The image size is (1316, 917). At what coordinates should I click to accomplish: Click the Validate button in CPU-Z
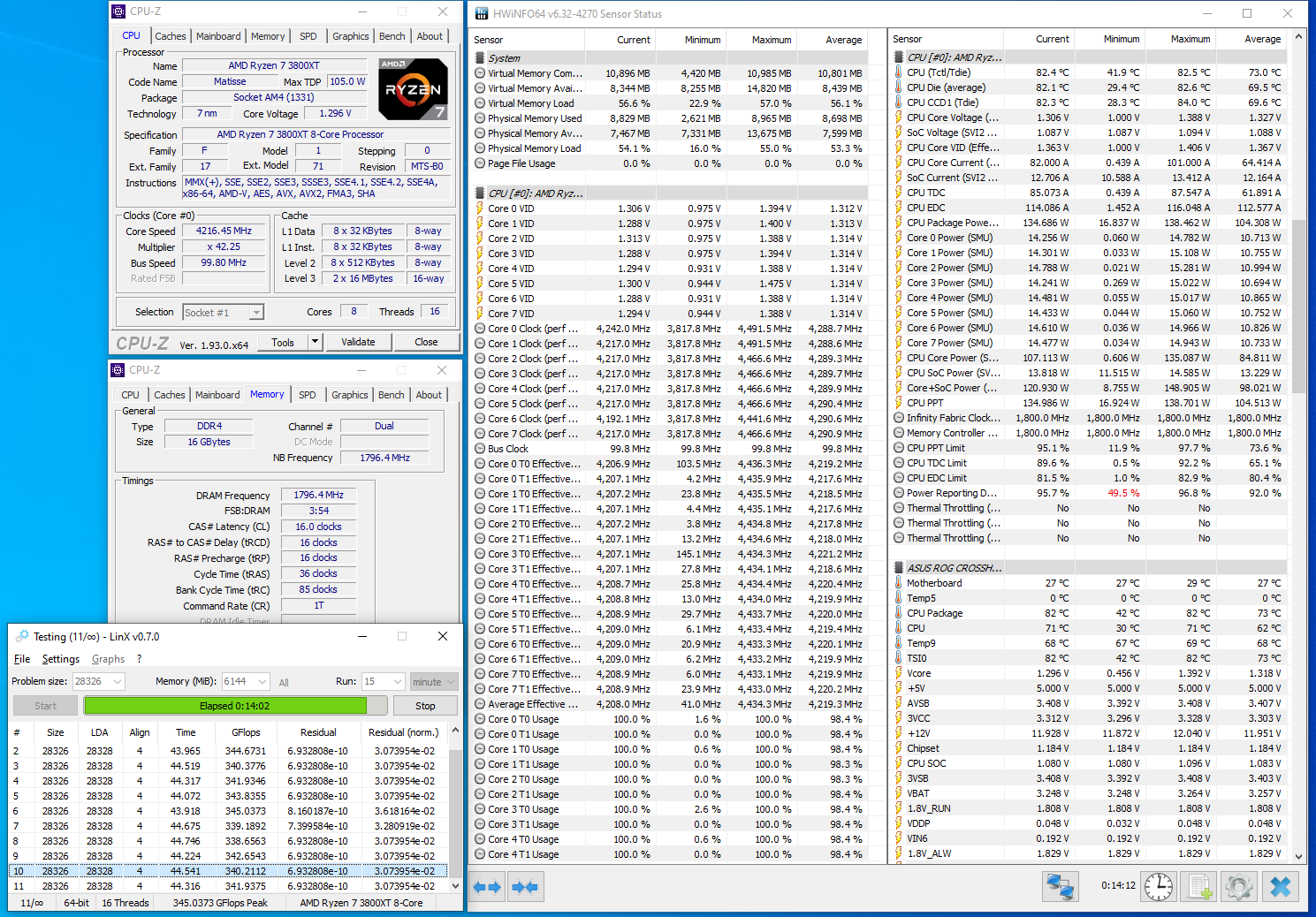pos(358,342)
